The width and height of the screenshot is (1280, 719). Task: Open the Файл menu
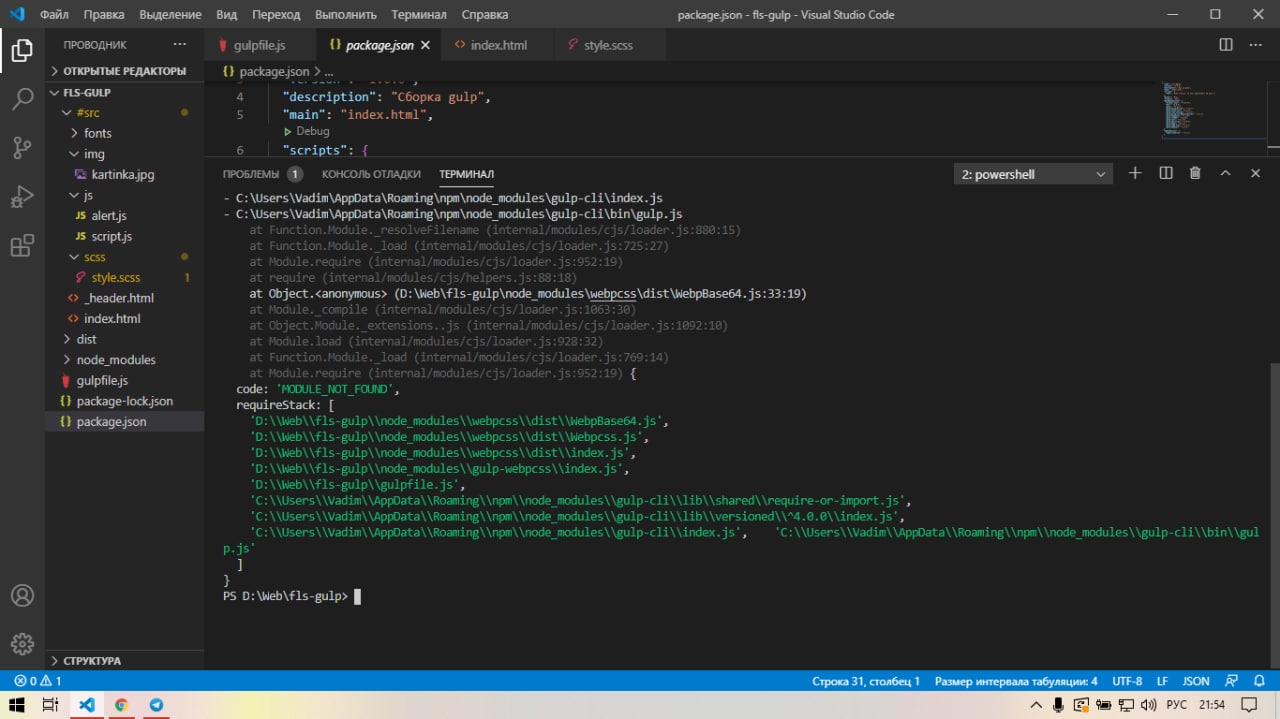pyautogui.click(x=54, y=15)
